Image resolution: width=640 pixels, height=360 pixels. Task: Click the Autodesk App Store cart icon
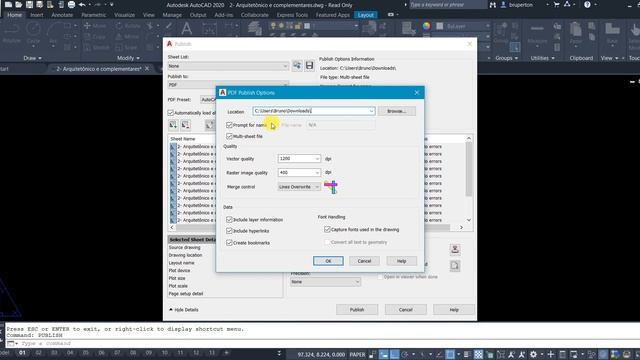click(557, 5)
